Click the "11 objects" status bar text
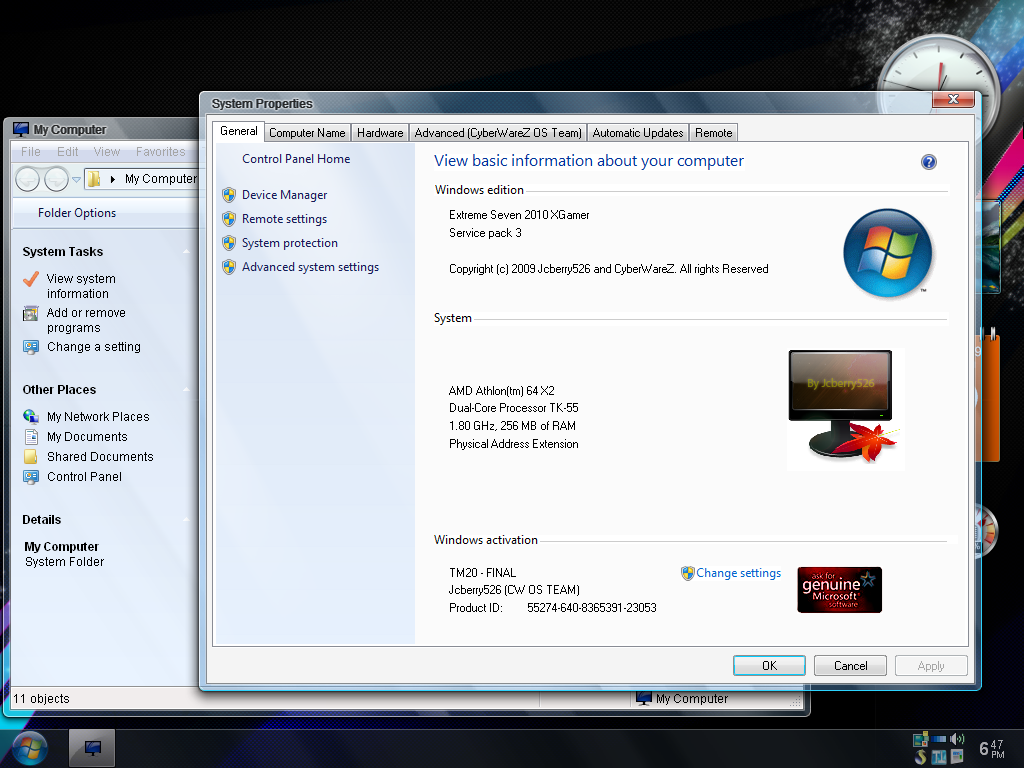 [41, 699]
